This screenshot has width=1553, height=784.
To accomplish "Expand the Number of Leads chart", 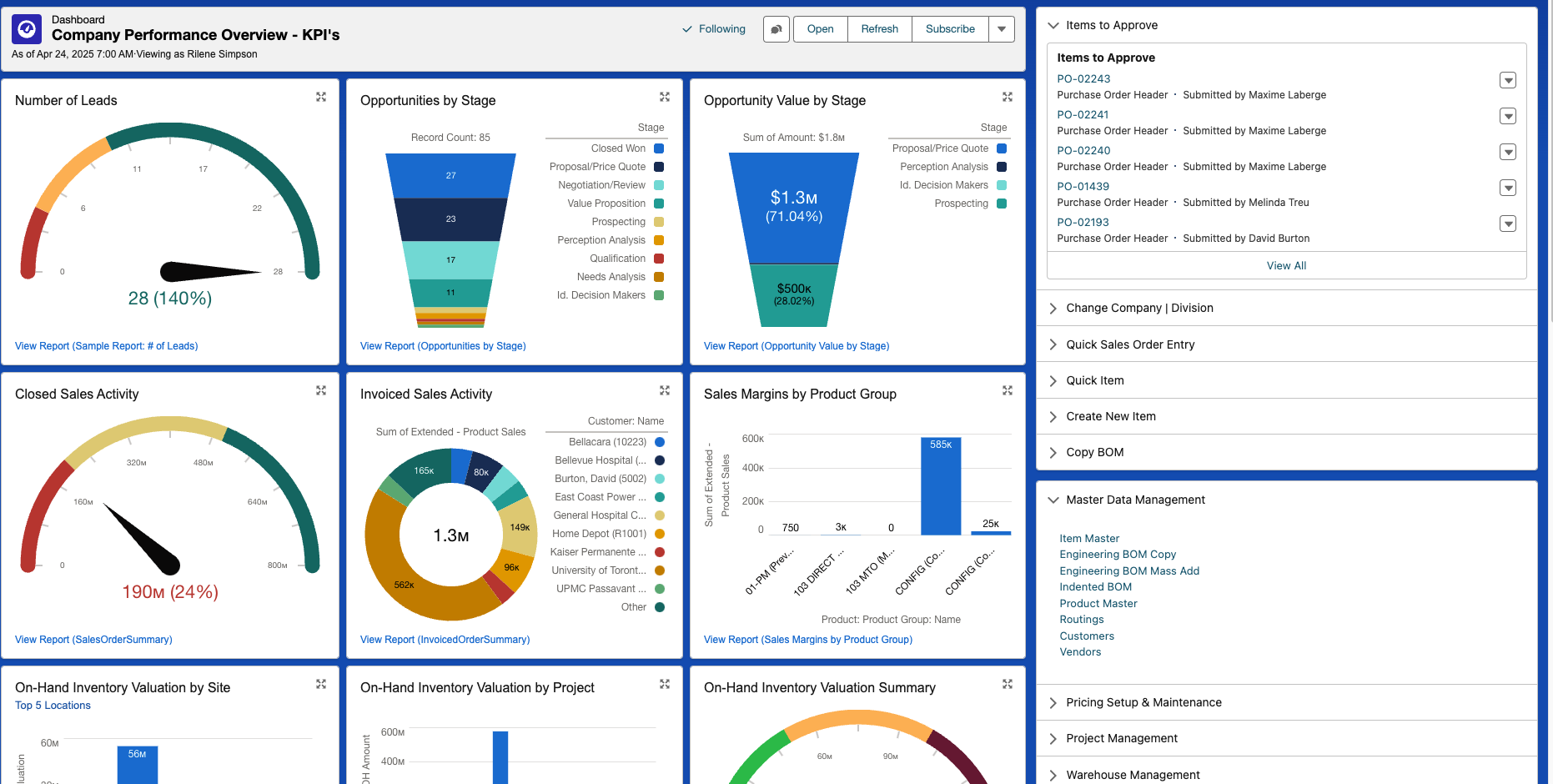I will pos(321,98).
